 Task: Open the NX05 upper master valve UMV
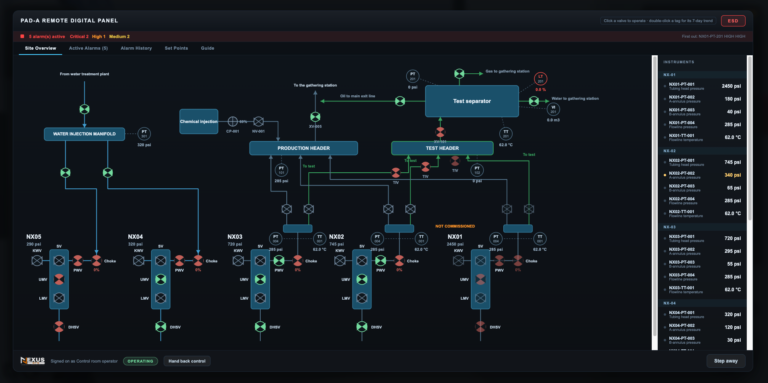coord(59,279)
